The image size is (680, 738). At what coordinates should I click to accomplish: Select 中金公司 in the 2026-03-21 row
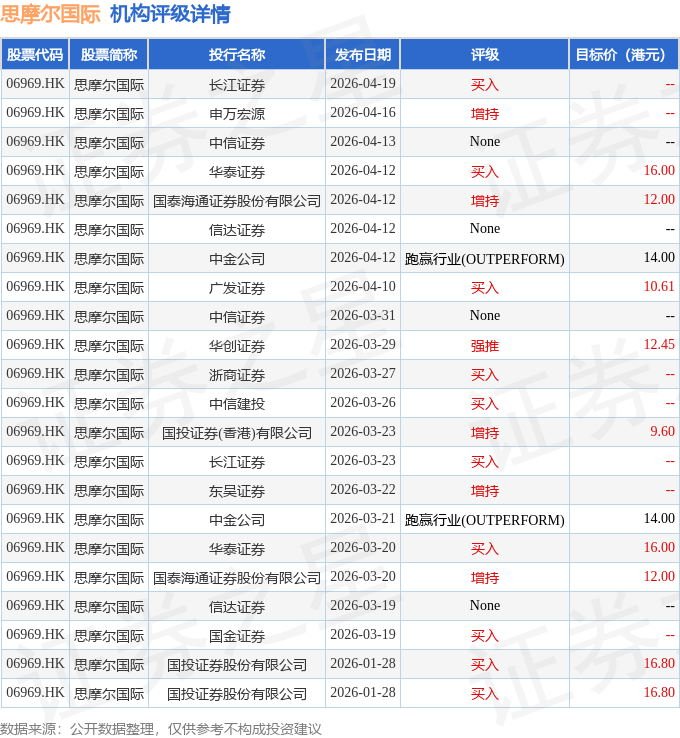pos(237,520)
